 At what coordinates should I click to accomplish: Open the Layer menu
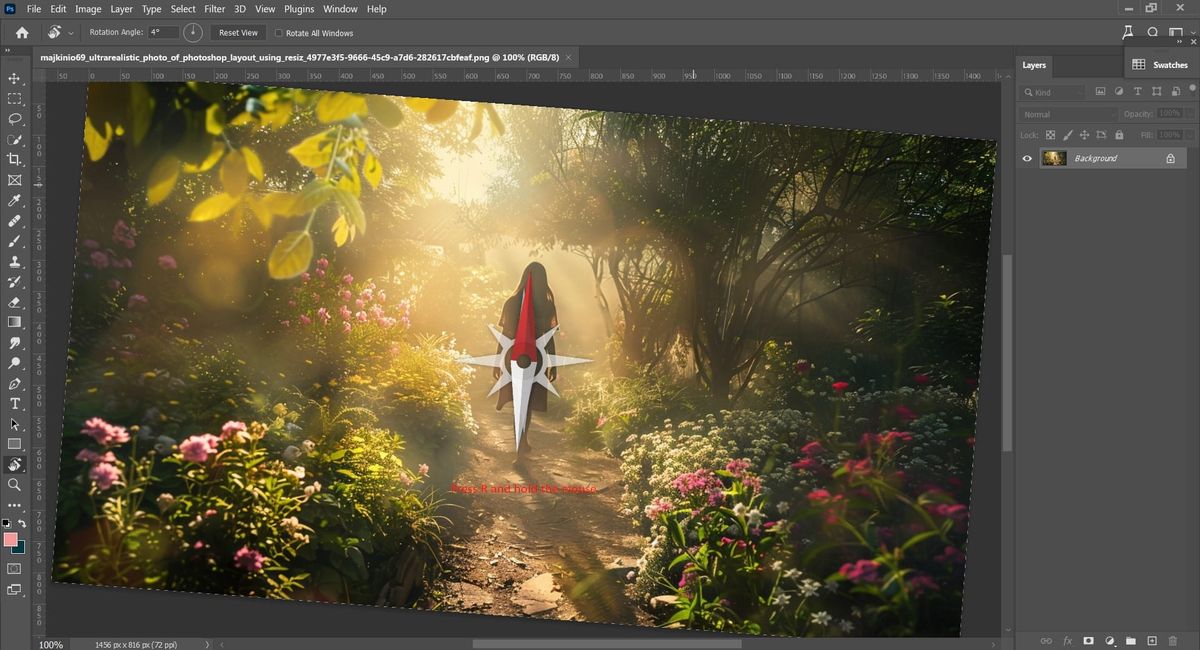(121, 9)
